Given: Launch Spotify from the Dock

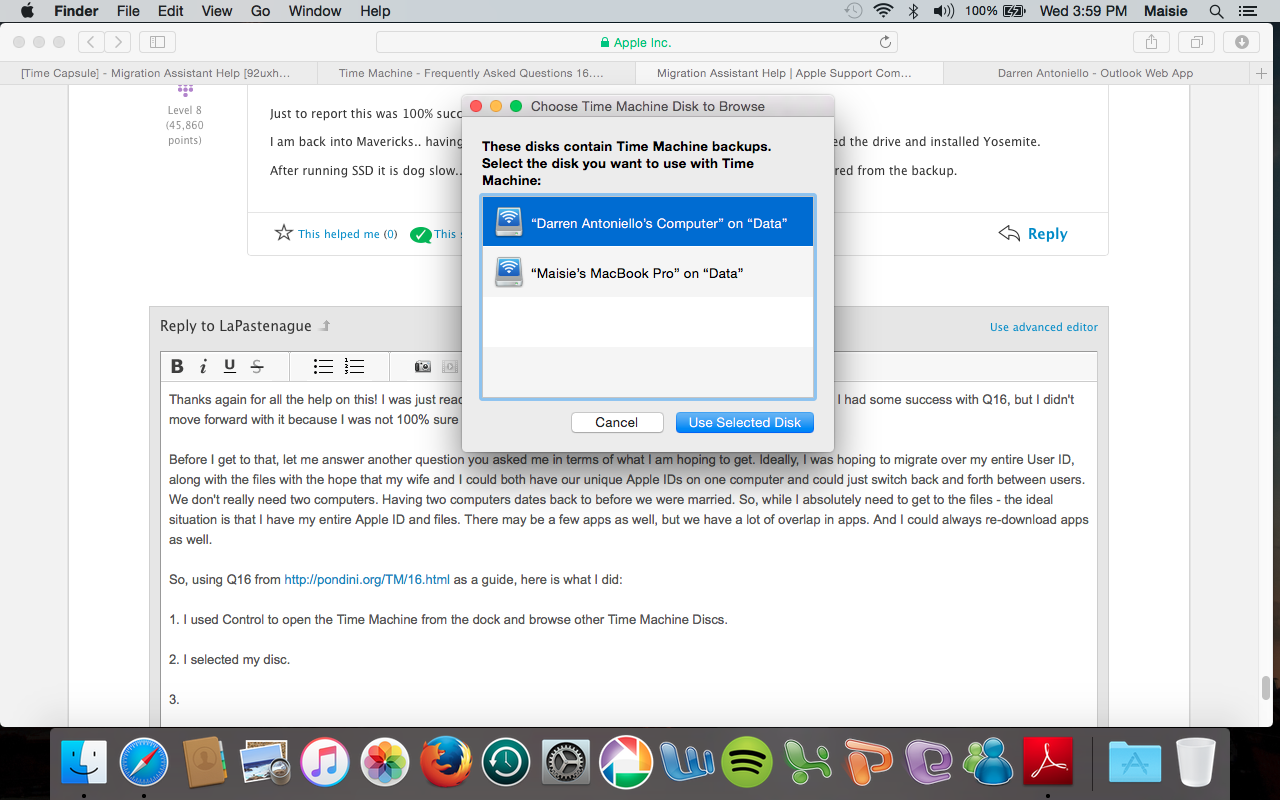Looking at the screenshot, I should click(x=747, y=763).
